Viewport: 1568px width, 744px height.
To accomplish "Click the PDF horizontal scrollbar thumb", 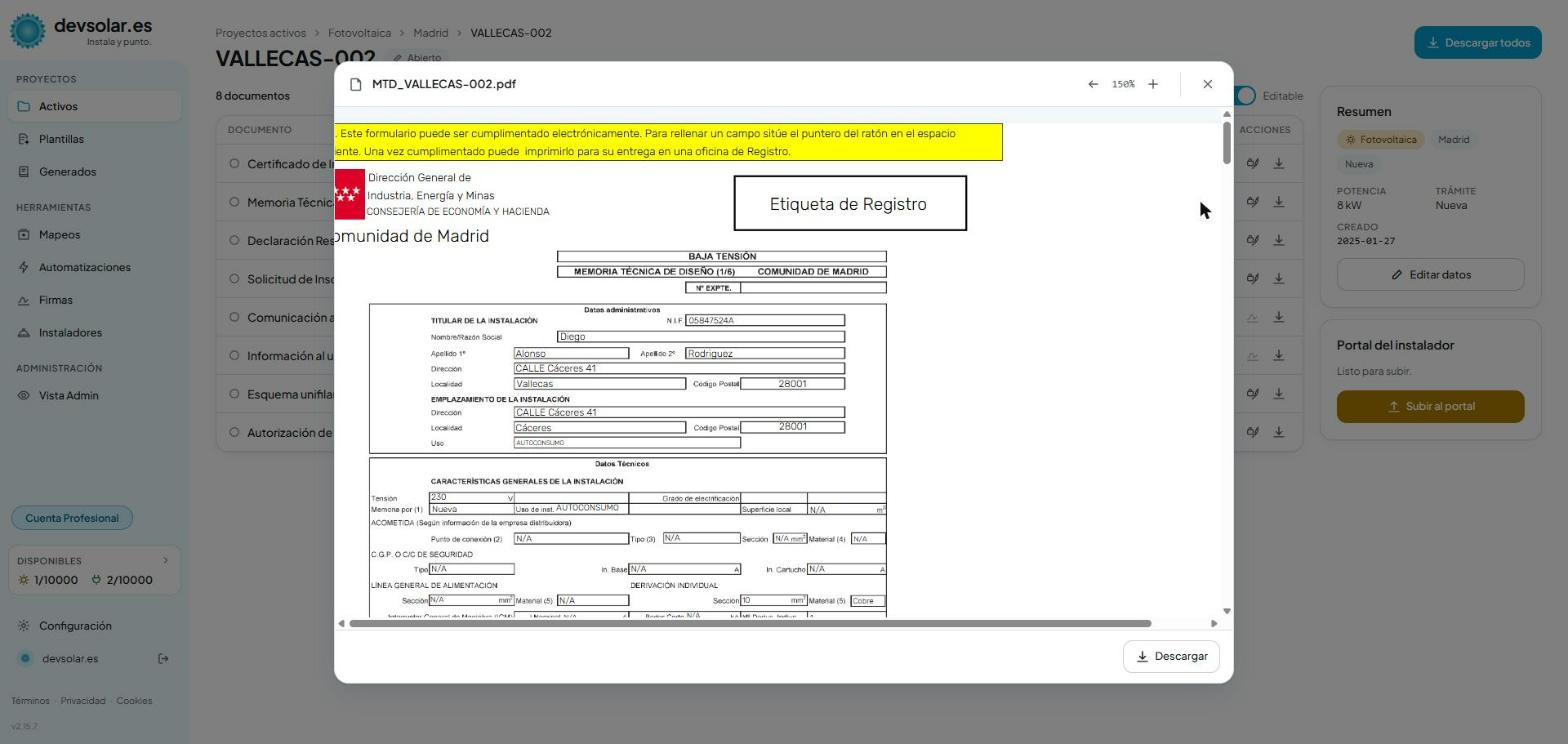I will point(750,624).
